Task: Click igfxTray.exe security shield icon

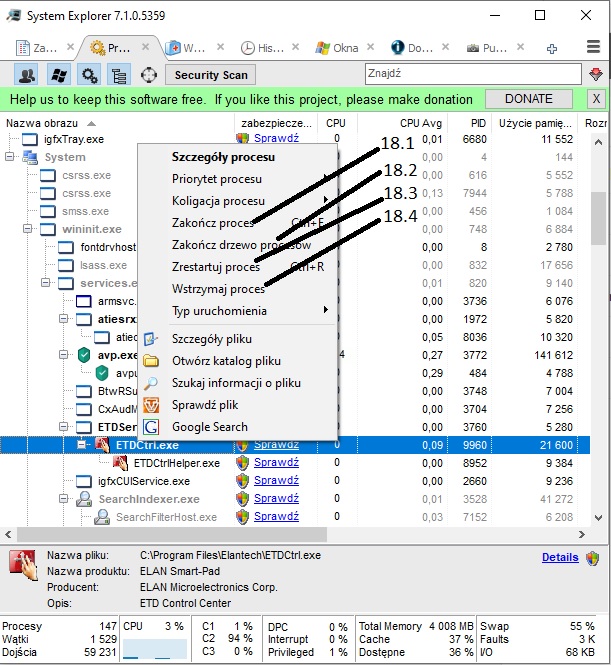Action: pyautogui.click(x=242, y=138)
